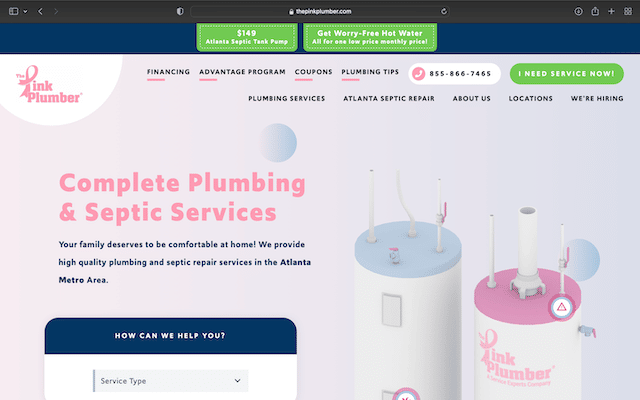The height and width of the screenshot is (400, 640).
Task: Show the tab overview grid icon
Action: (x=628, y=11)
